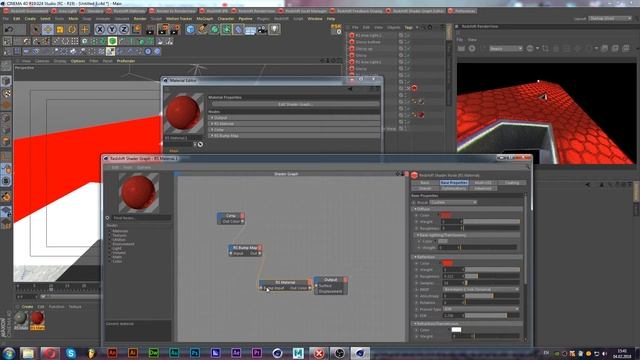Open the Fresnel Type dropdown
Screen dimensions: 640x360
pyautogui.click(x=481, y=309)
